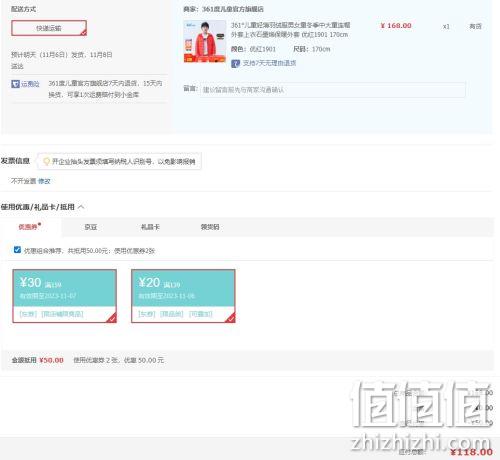
Task: Click the ¥168.00 item price
Action: pyautogui.click(x=396, y=26)
